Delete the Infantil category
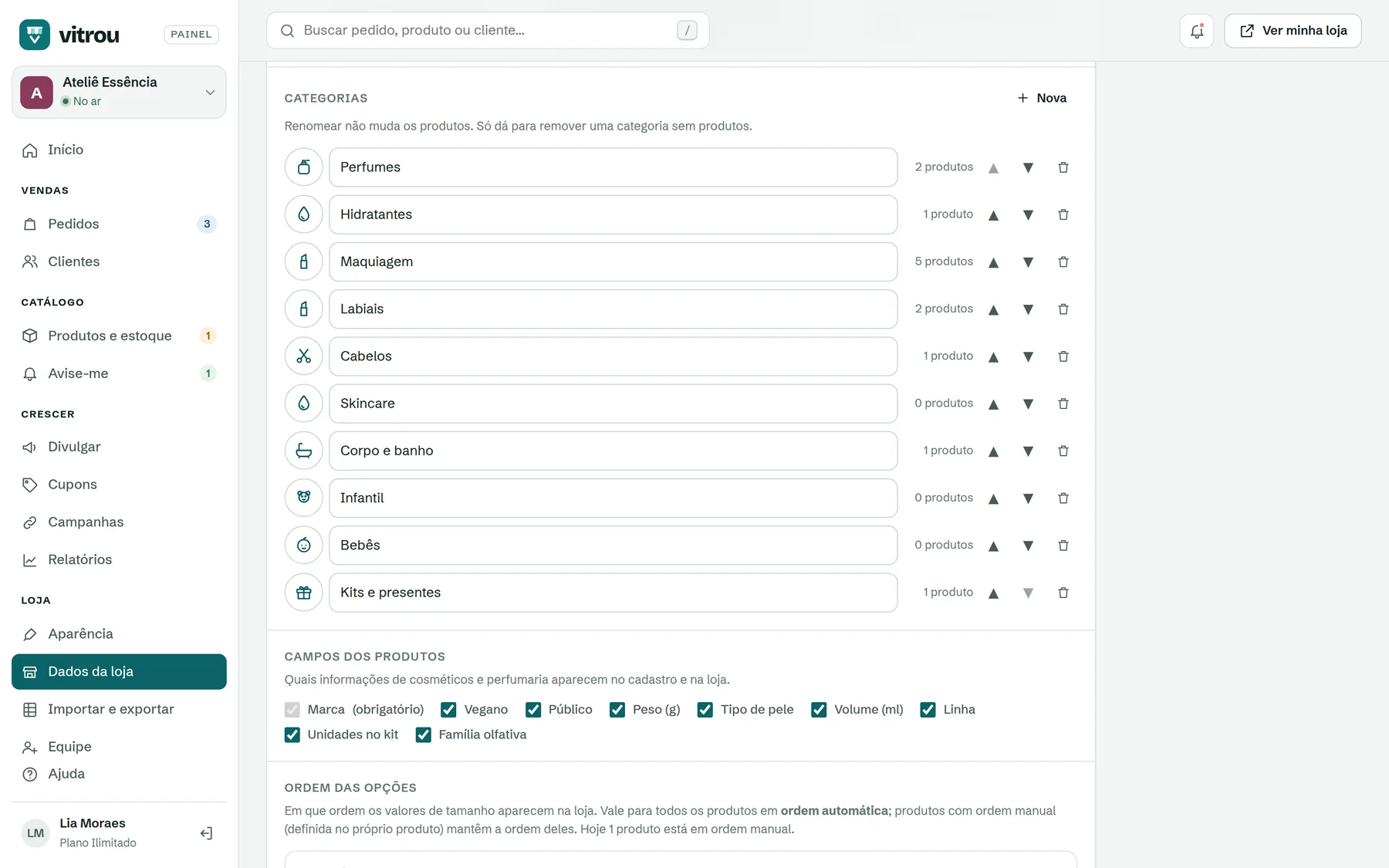The height and width of the screenshot is (868, 1389). (1063, 498)
